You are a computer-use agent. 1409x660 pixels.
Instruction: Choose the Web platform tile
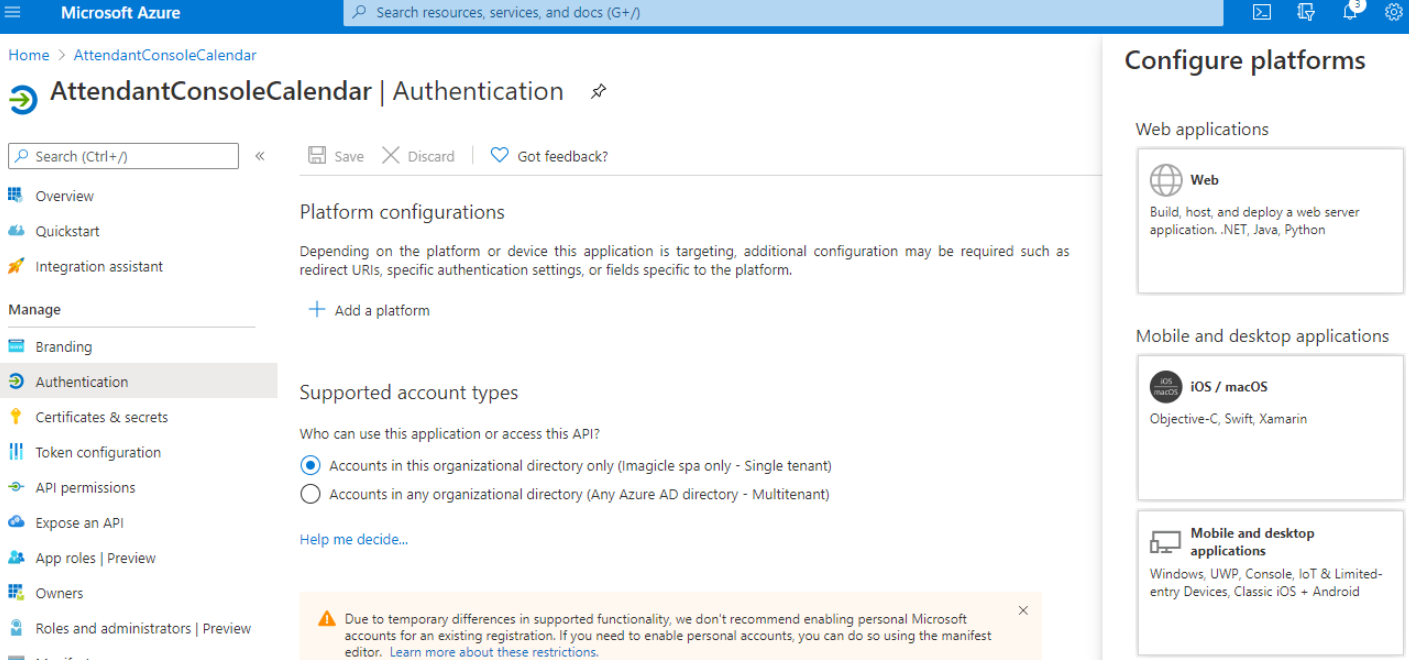click(1270, 220)
